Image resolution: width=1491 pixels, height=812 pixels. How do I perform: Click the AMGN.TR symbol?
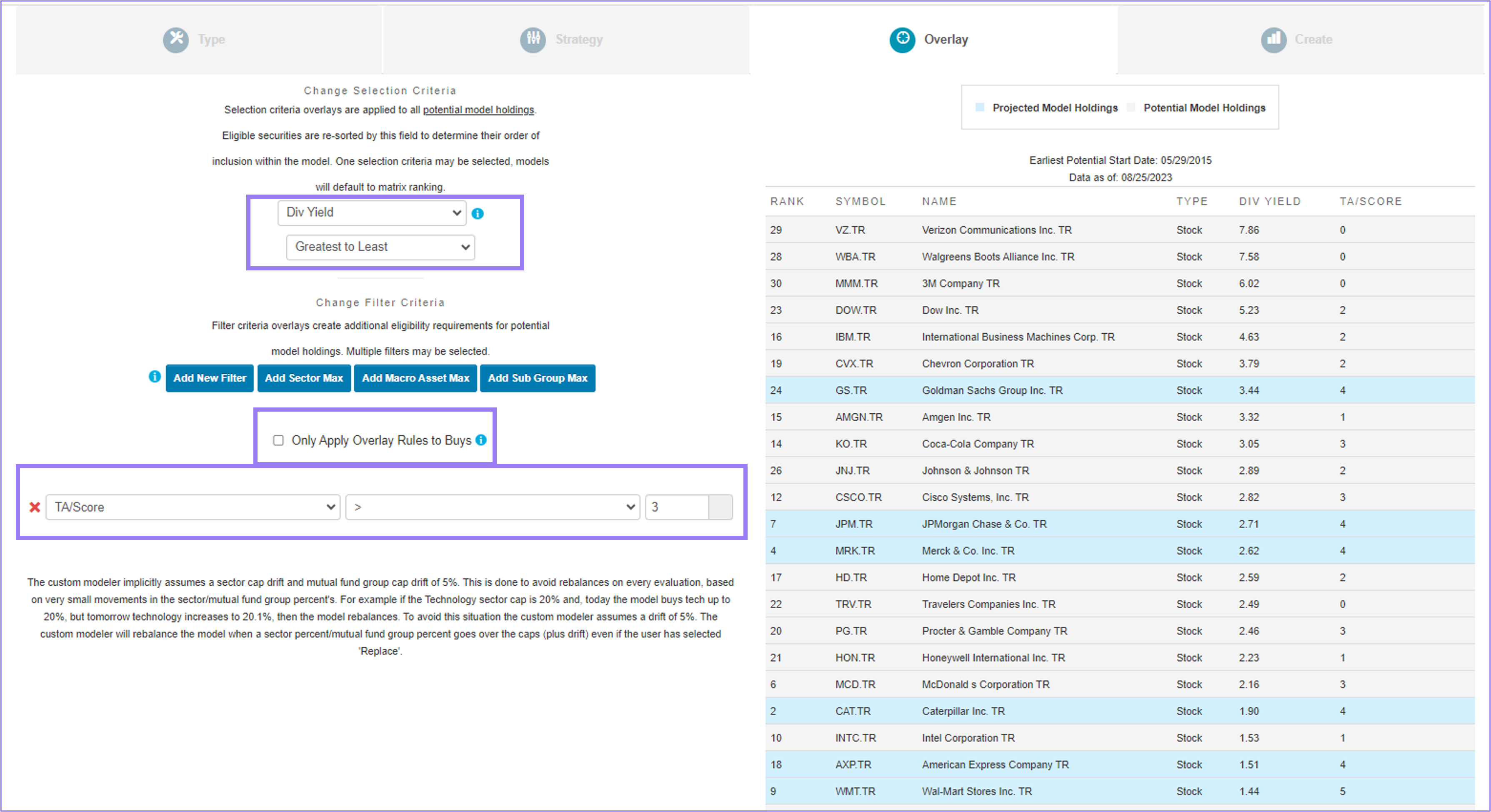point(858,417)
